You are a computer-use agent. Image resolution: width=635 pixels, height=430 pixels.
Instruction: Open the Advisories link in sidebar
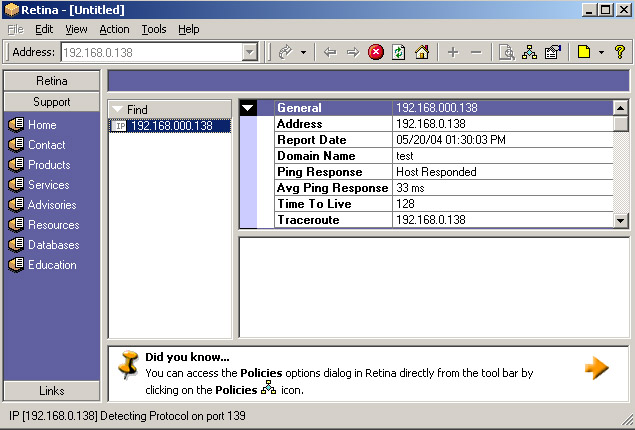(x=52, y=205)
